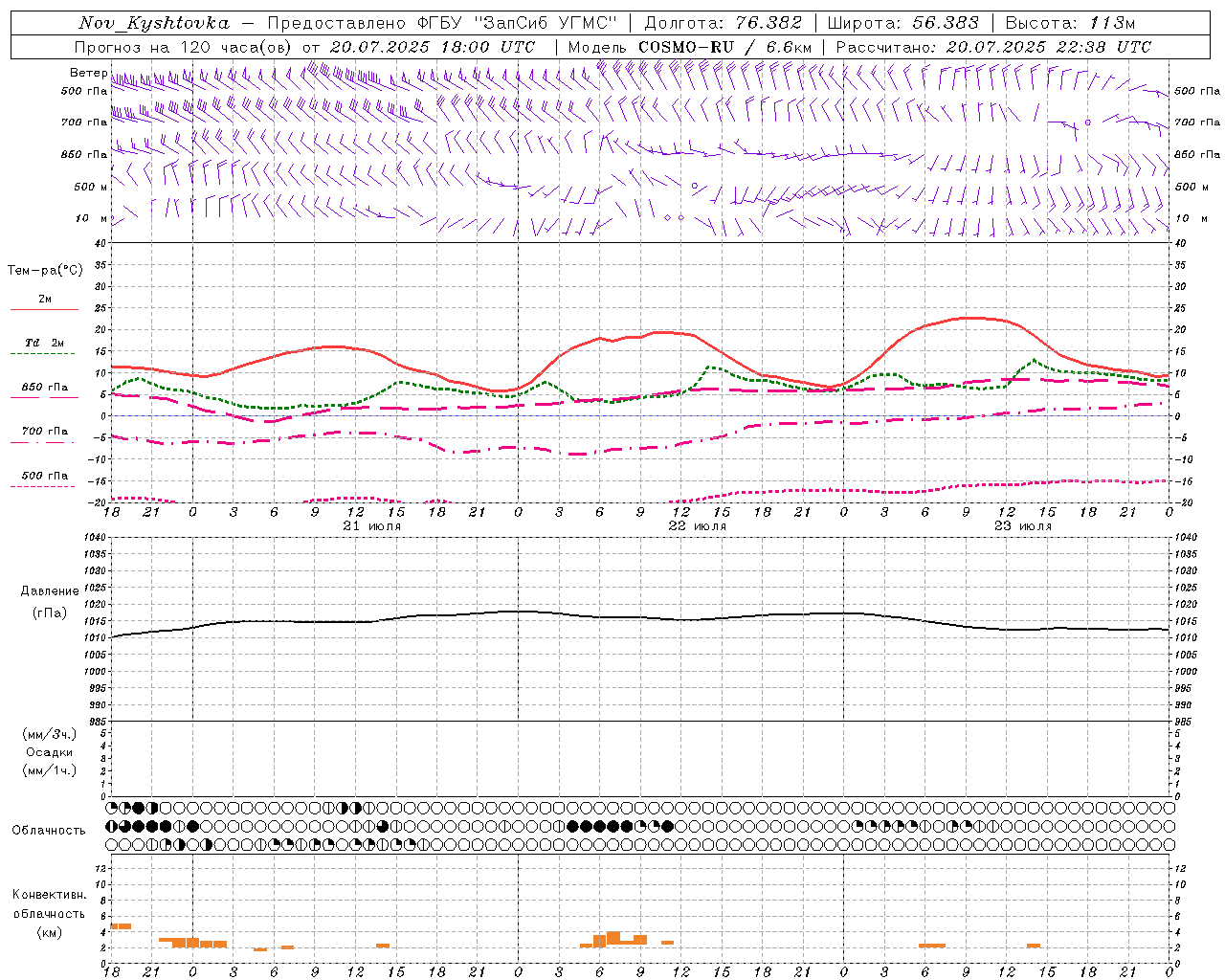Click the "500 м" wind level label on the left
The width and height of the screenshot is (1225, 980).
tap(91, 187)
